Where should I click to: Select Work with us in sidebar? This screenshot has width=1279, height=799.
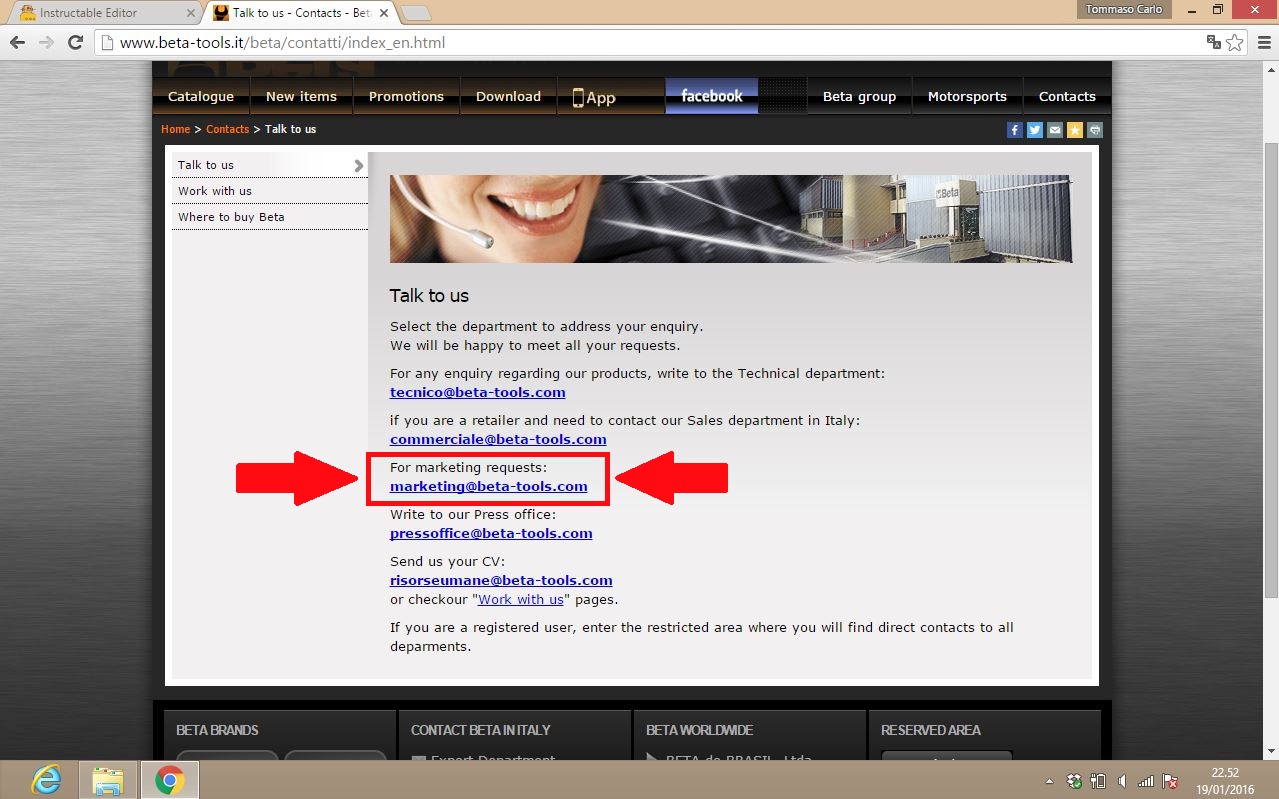[270, 191]
